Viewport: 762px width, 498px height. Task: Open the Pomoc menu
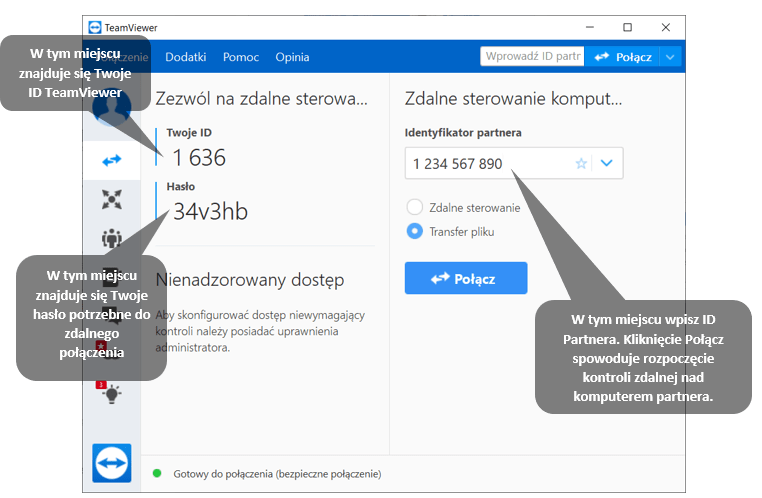point(241,57)
